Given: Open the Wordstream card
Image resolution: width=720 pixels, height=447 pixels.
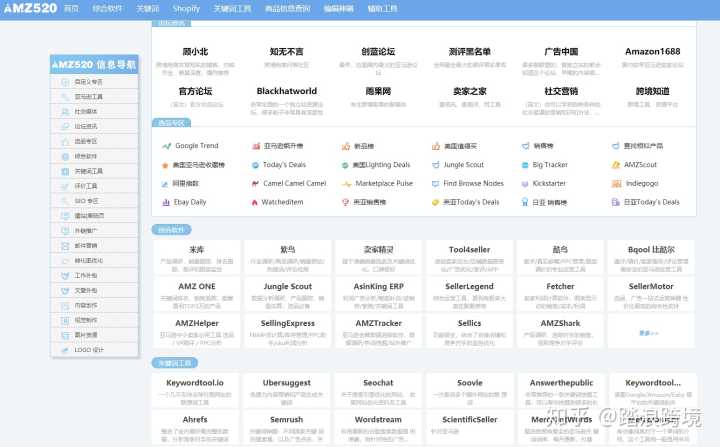Looking at the screenshot, I should [x=378, y=428].
